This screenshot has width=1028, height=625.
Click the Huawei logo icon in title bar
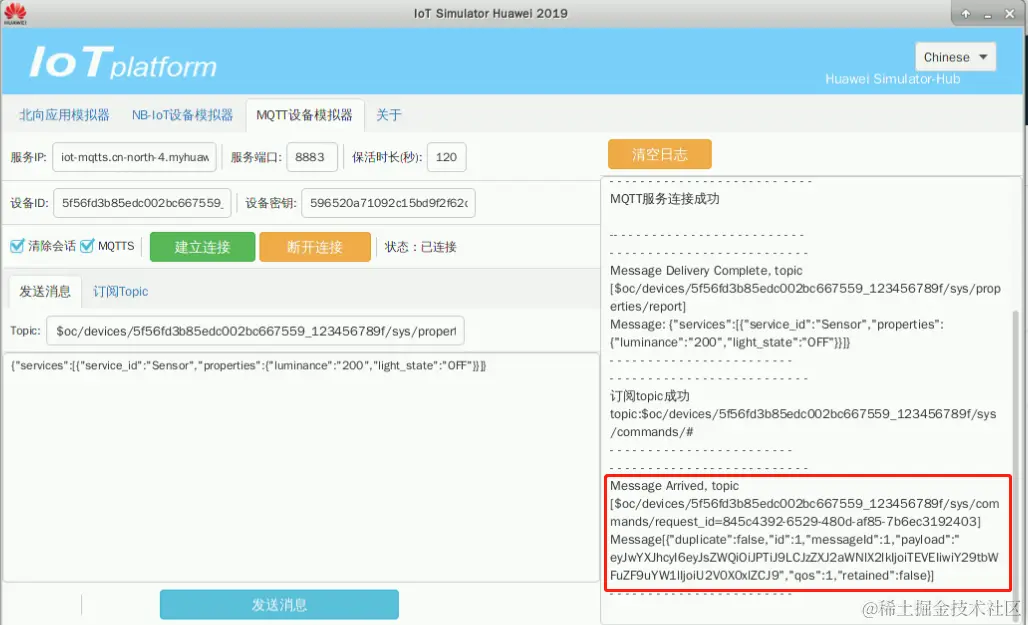click(x=15, y=13)
